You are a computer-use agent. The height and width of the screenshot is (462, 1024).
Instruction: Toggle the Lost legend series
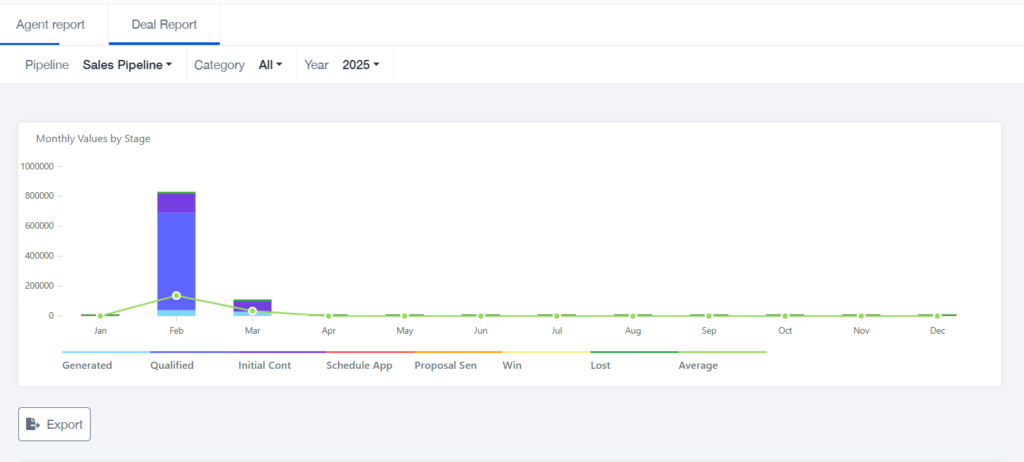pyautogui.click(x=600, y=365)
